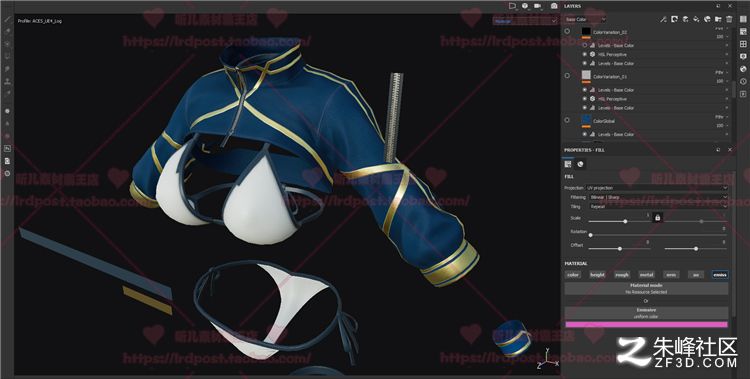Image resolution: width=750 pixels, height=379 pixels.
Task: Toggle the height channel button
Action: click(597, 275)
